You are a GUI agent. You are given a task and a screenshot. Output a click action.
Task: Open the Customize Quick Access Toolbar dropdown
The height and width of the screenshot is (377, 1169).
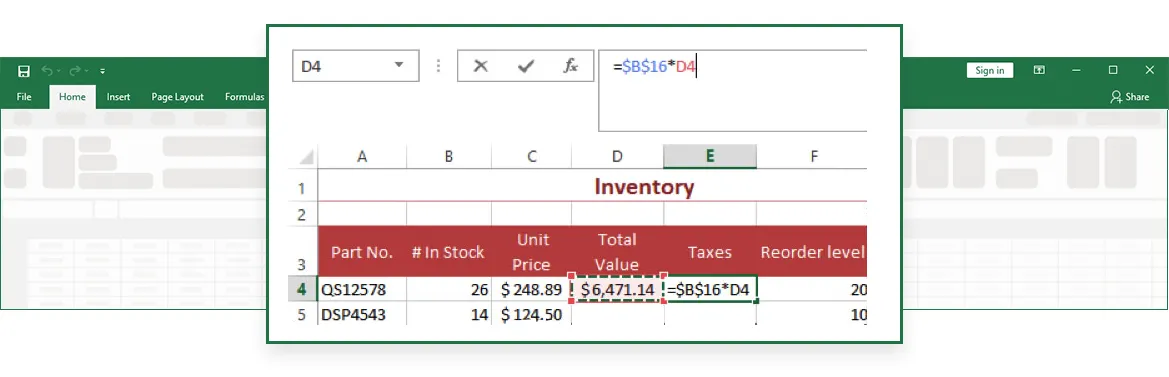pyautogui.click(x=102, y=72)
